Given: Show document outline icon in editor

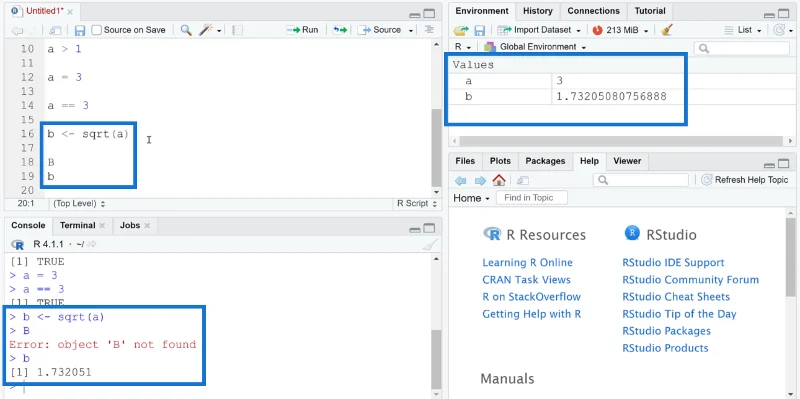Looking at the screenshot, I should coord(430,30).
